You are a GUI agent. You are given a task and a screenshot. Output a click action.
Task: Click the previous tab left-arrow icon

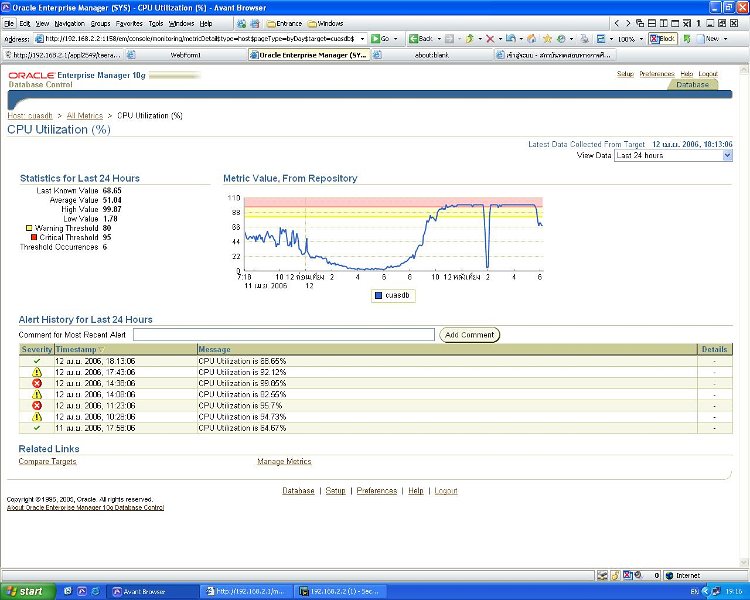coord(617,23)
